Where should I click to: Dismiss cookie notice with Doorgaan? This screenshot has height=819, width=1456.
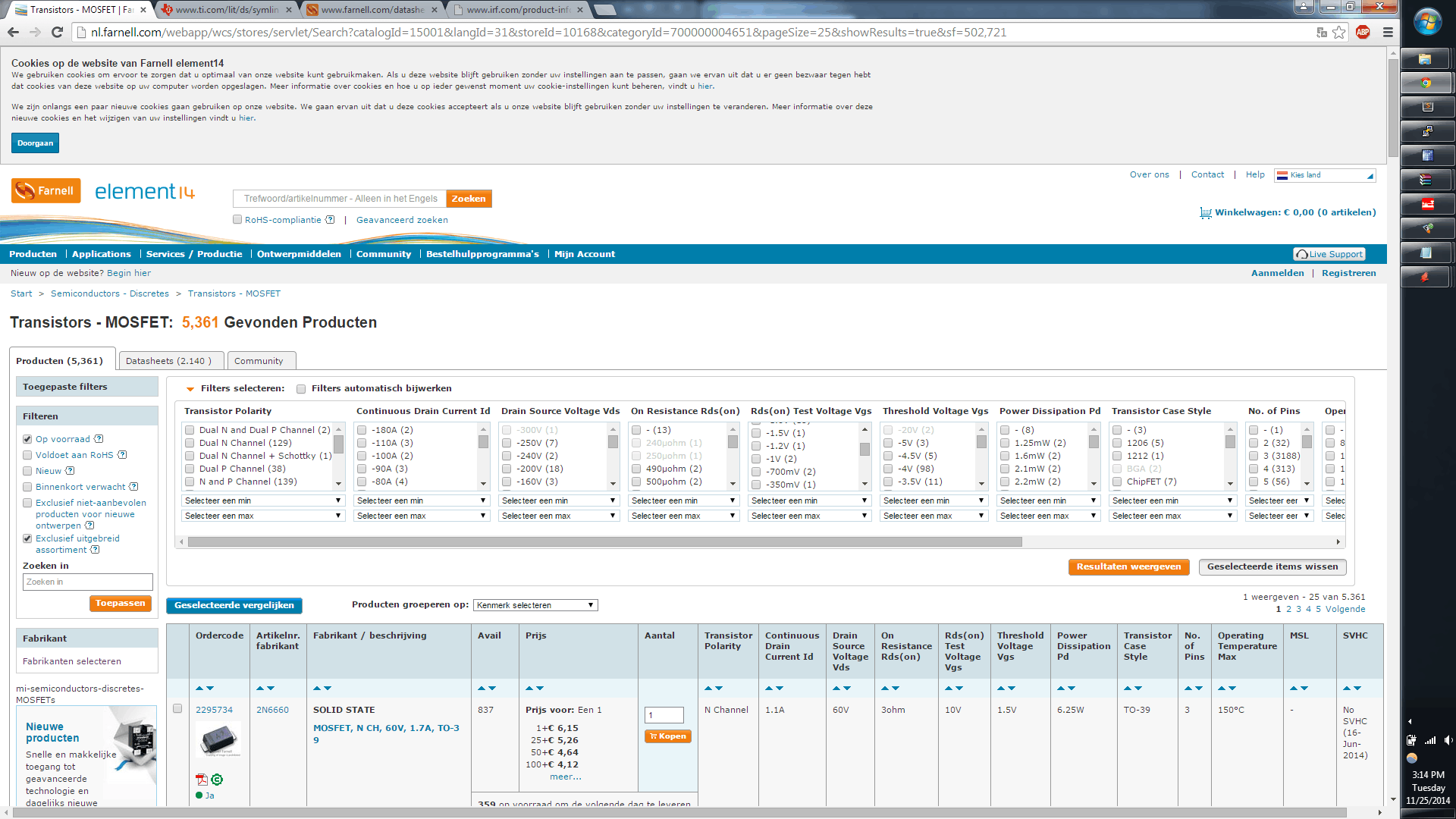click(x=35, y=143)
